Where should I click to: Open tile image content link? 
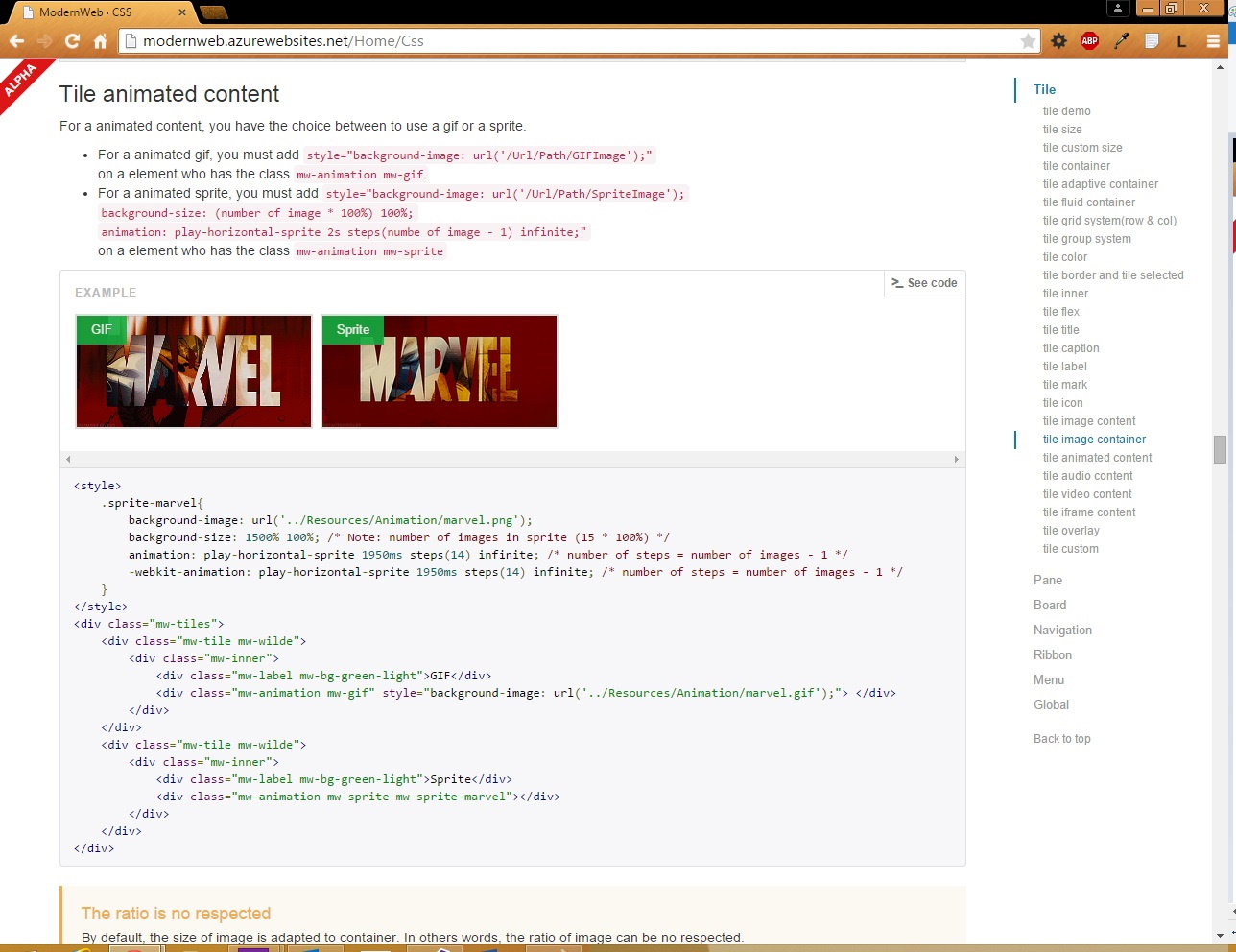click(x=1089, y=421)
